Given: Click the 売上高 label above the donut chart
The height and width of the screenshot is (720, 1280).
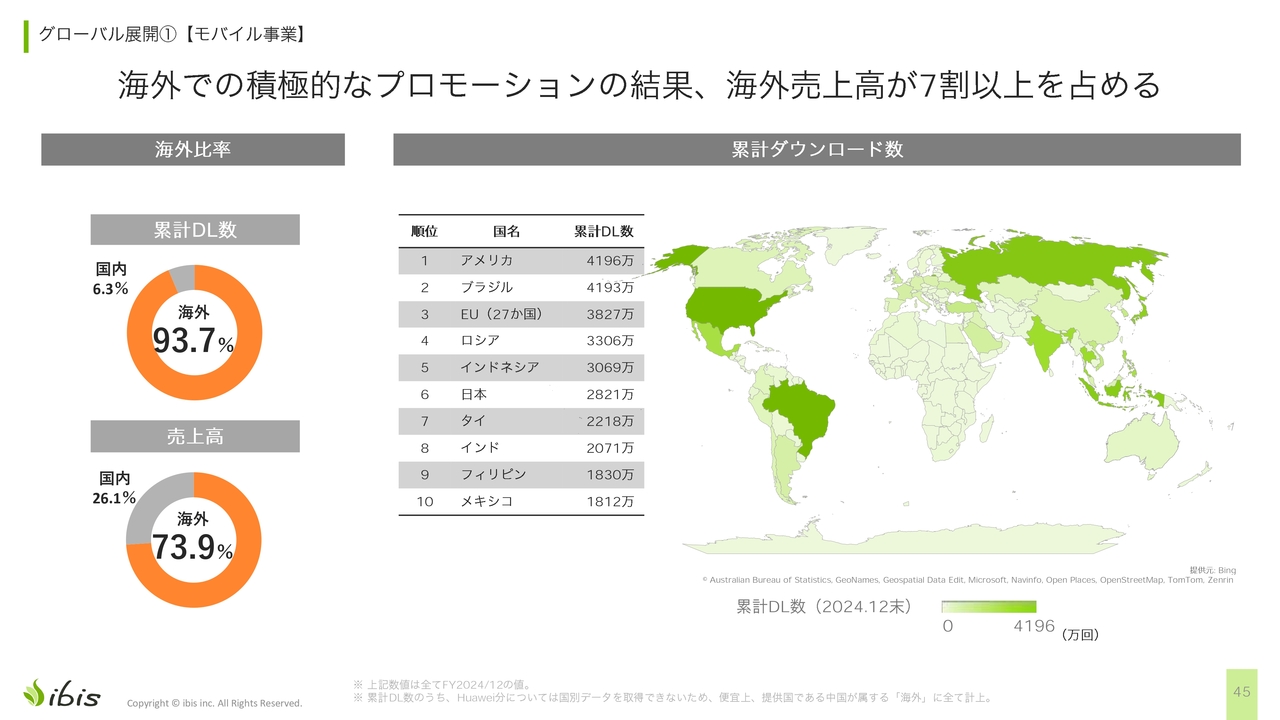Looking at the screenshot, I should click(x=195, y=436).
